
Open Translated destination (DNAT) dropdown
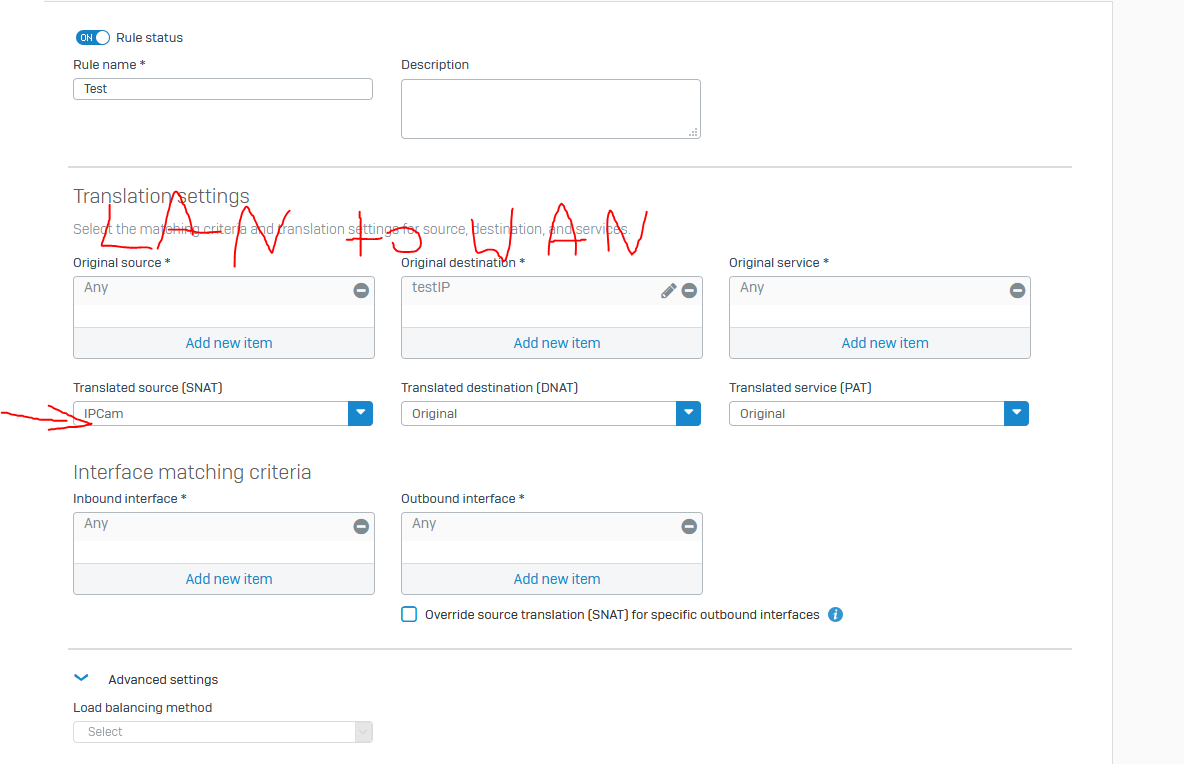tap(550, 414)
